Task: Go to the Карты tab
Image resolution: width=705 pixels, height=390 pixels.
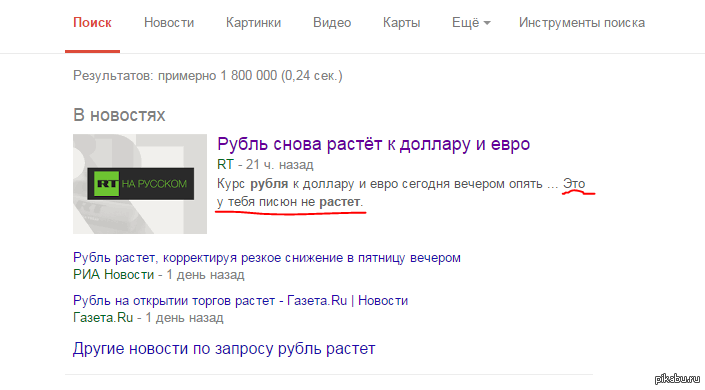Action: click(401, 22)
